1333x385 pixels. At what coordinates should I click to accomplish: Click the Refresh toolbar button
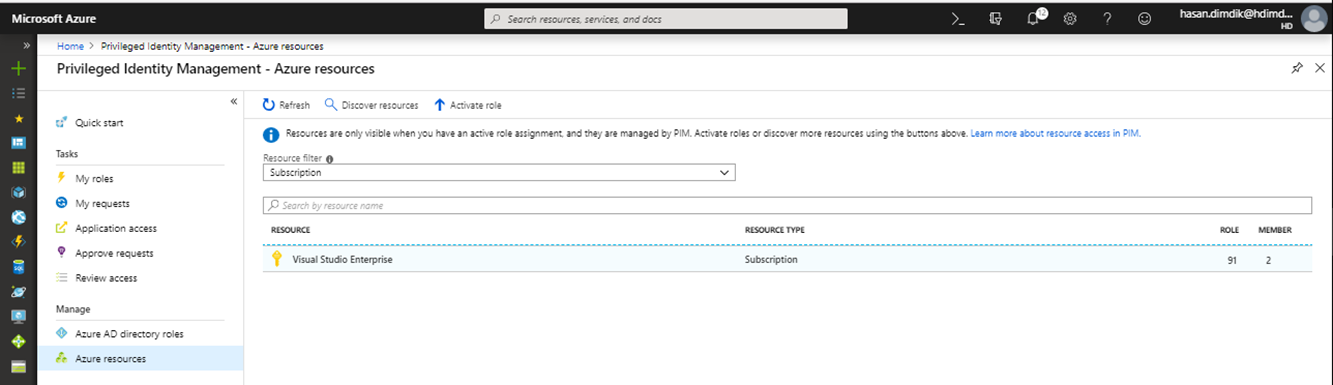click(x=286, y=105)
